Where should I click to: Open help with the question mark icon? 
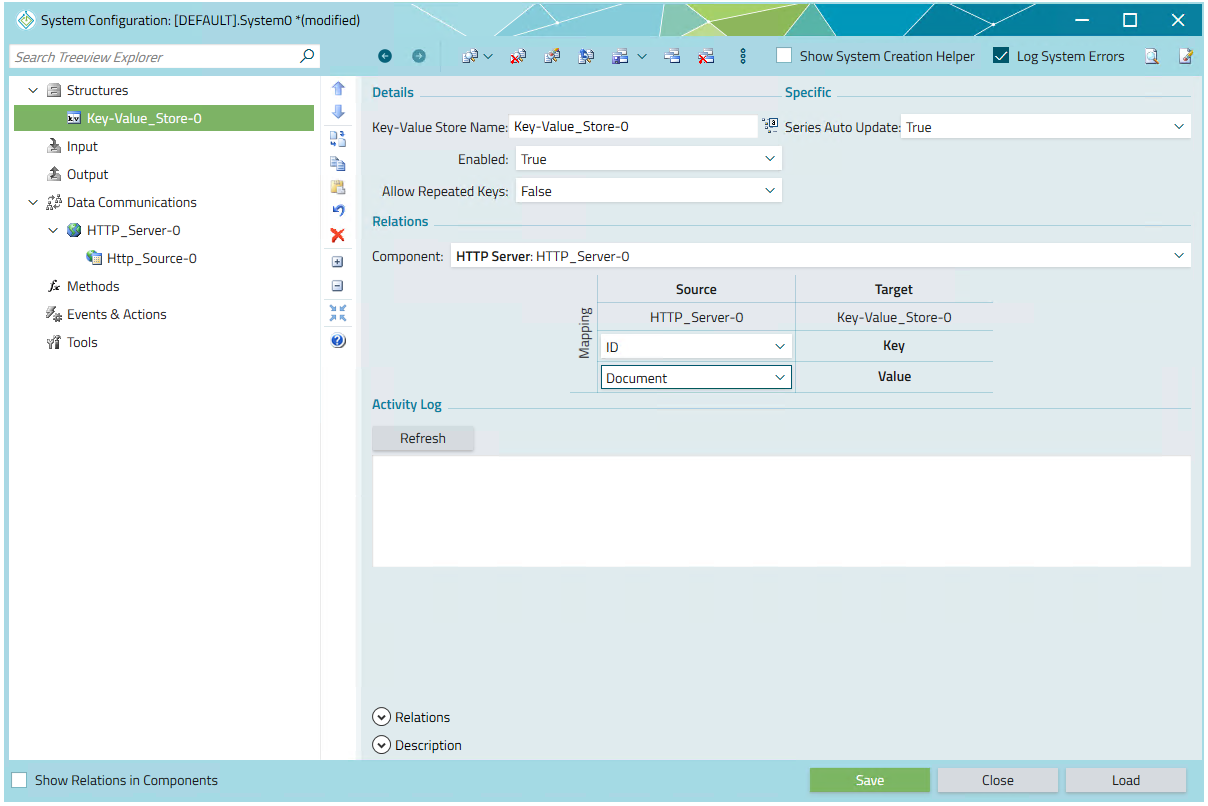click(x=338, y=341)
